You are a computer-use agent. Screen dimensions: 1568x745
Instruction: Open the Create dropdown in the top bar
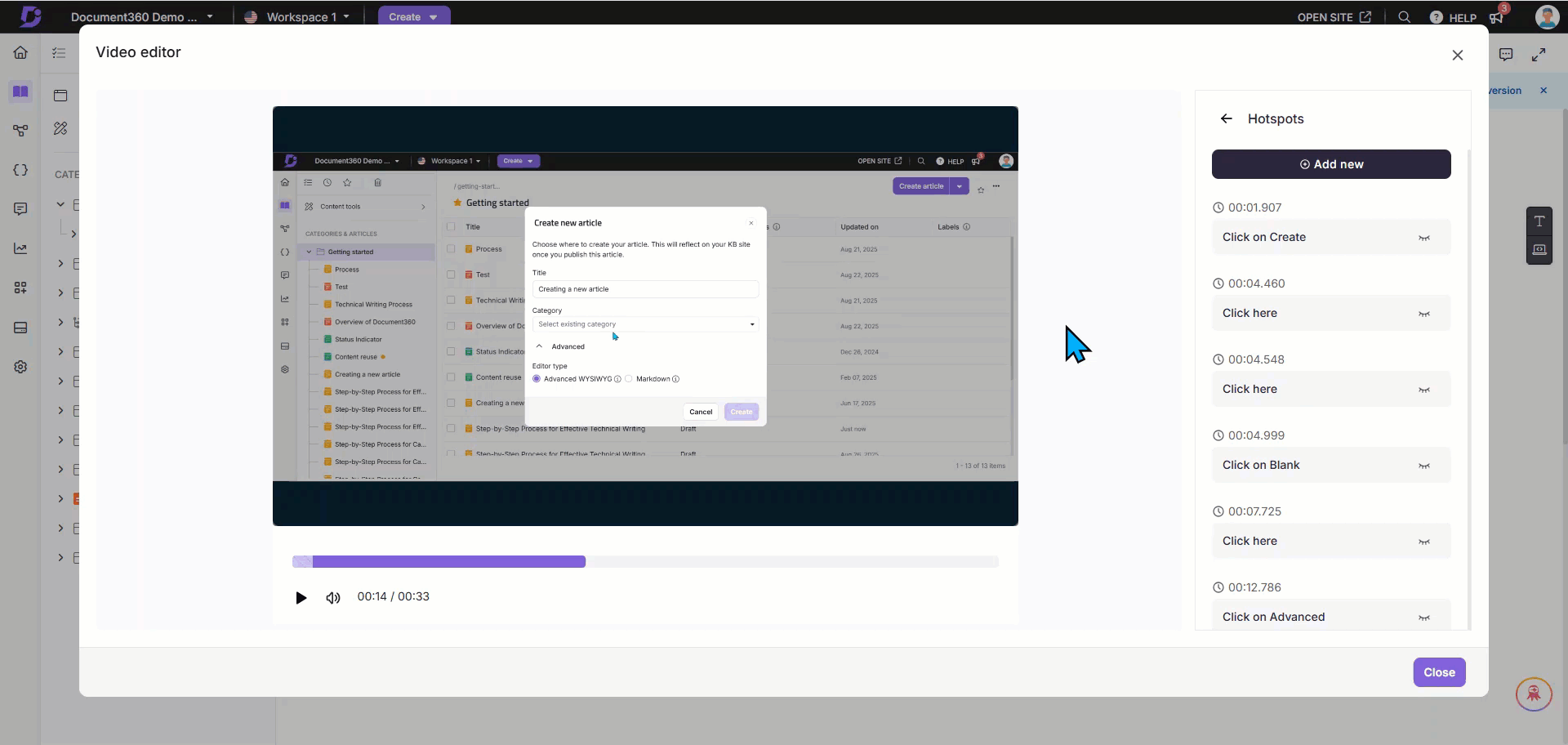click(413, 16)
